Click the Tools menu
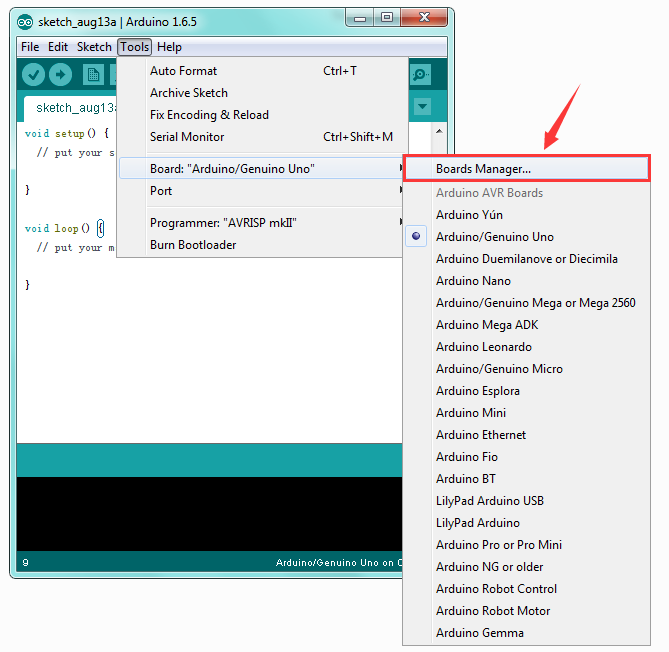The image size is (669, 652). (134, 47)
